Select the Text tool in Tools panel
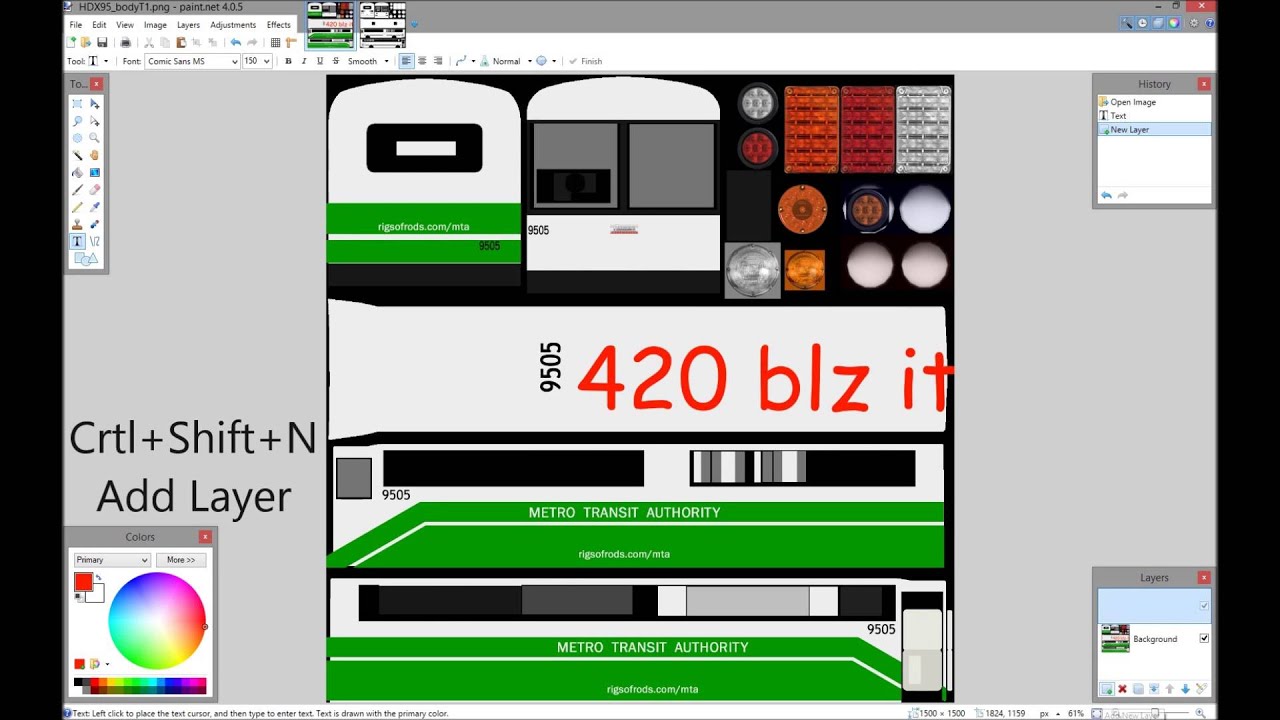The image size is (1280, 720). [77, 241]
